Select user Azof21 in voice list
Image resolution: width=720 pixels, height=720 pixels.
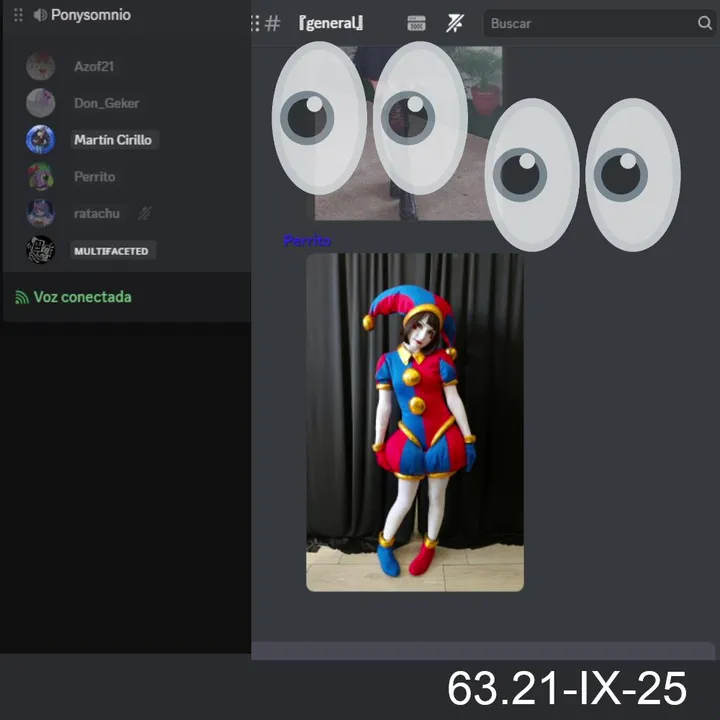coord(94,67)
